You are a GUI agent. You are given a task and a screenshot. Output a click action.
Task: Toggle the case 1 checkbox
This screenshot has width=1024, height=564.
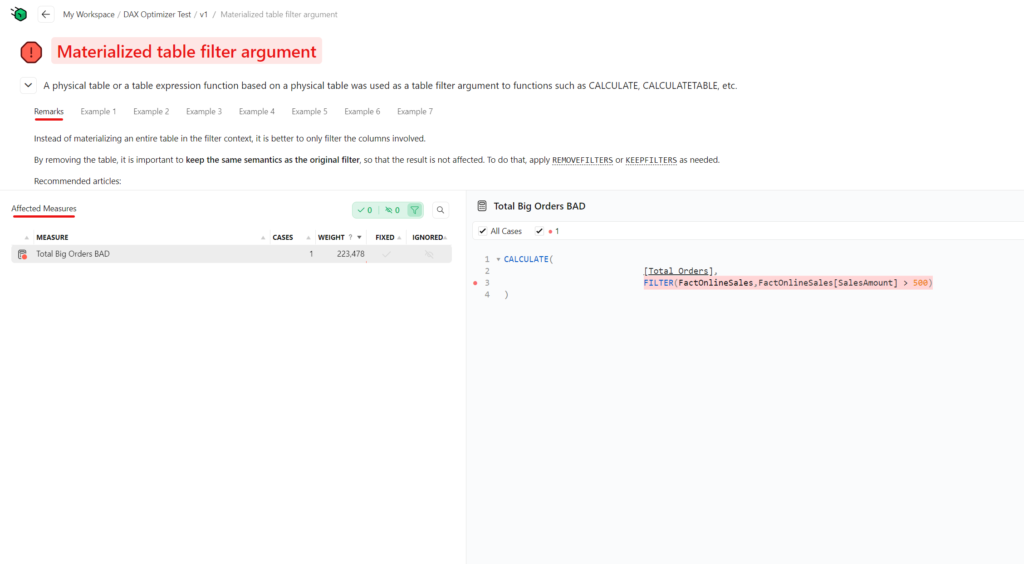(539, 231)
